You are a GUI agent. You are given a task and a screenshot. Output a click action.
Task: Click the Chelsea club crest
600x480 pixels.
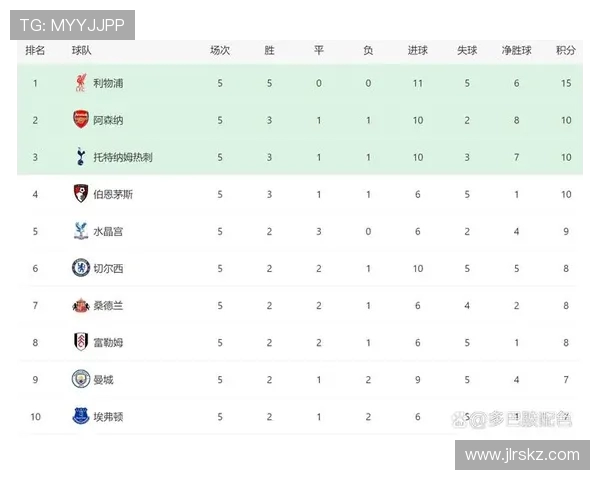point(80,268)
